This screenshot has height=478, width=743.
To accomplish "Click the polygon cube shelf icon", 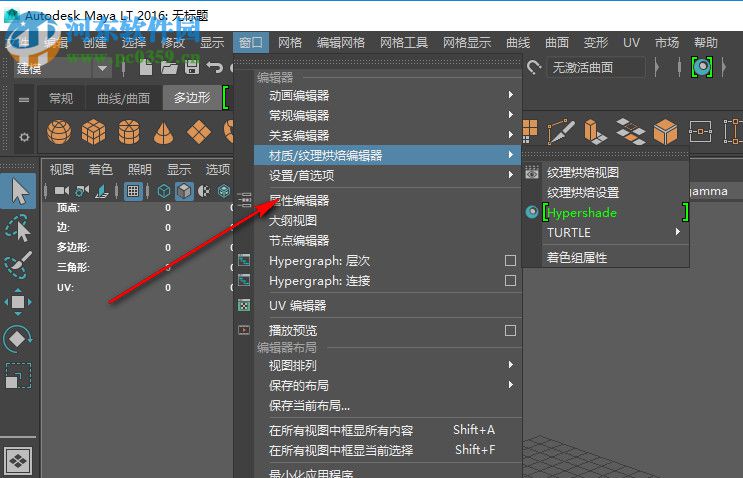I will pos(93,132).
